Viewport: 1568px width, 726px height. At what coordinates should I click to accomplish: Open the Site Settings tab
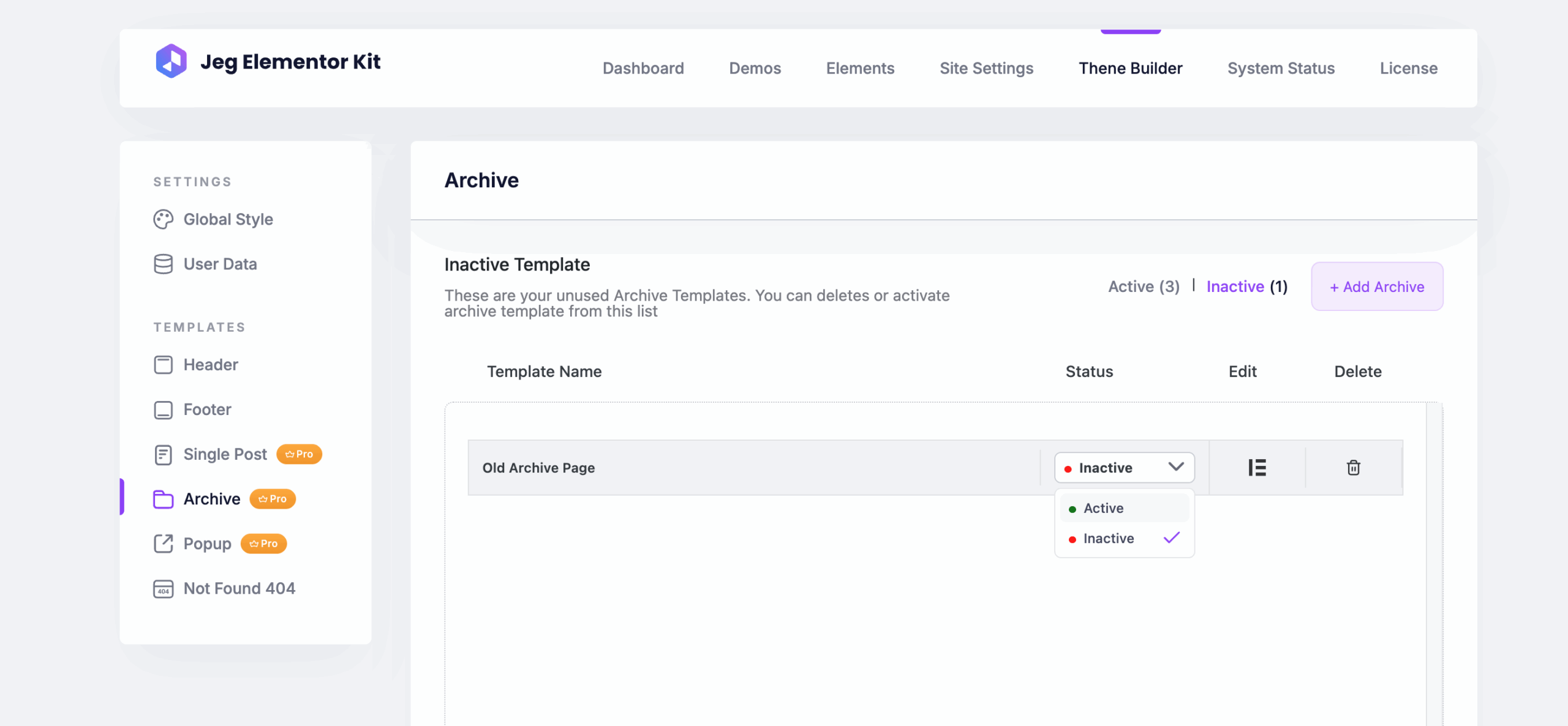coord(986,68)
